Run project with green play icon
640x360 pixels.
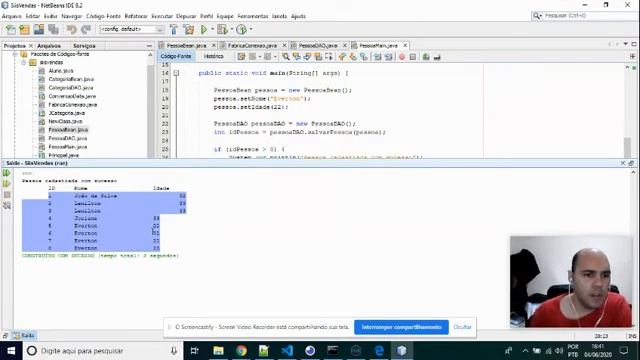point(204,29)
